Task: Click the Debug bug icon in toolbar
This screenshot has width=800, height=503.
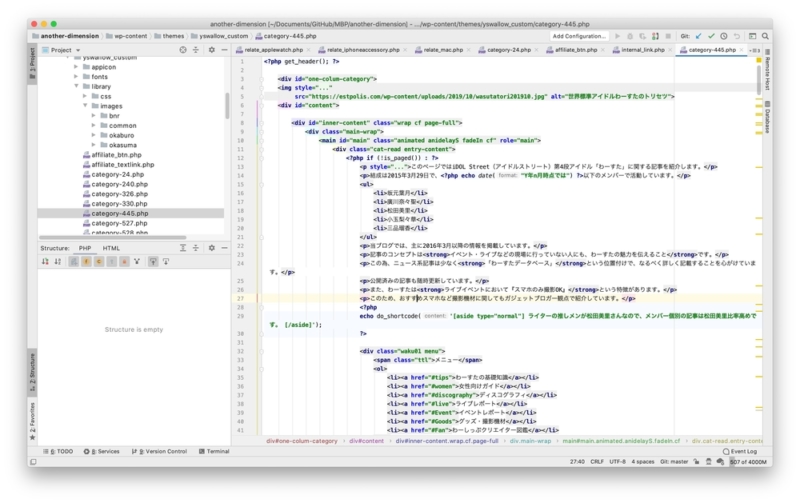Action: (x=630, y=36)
